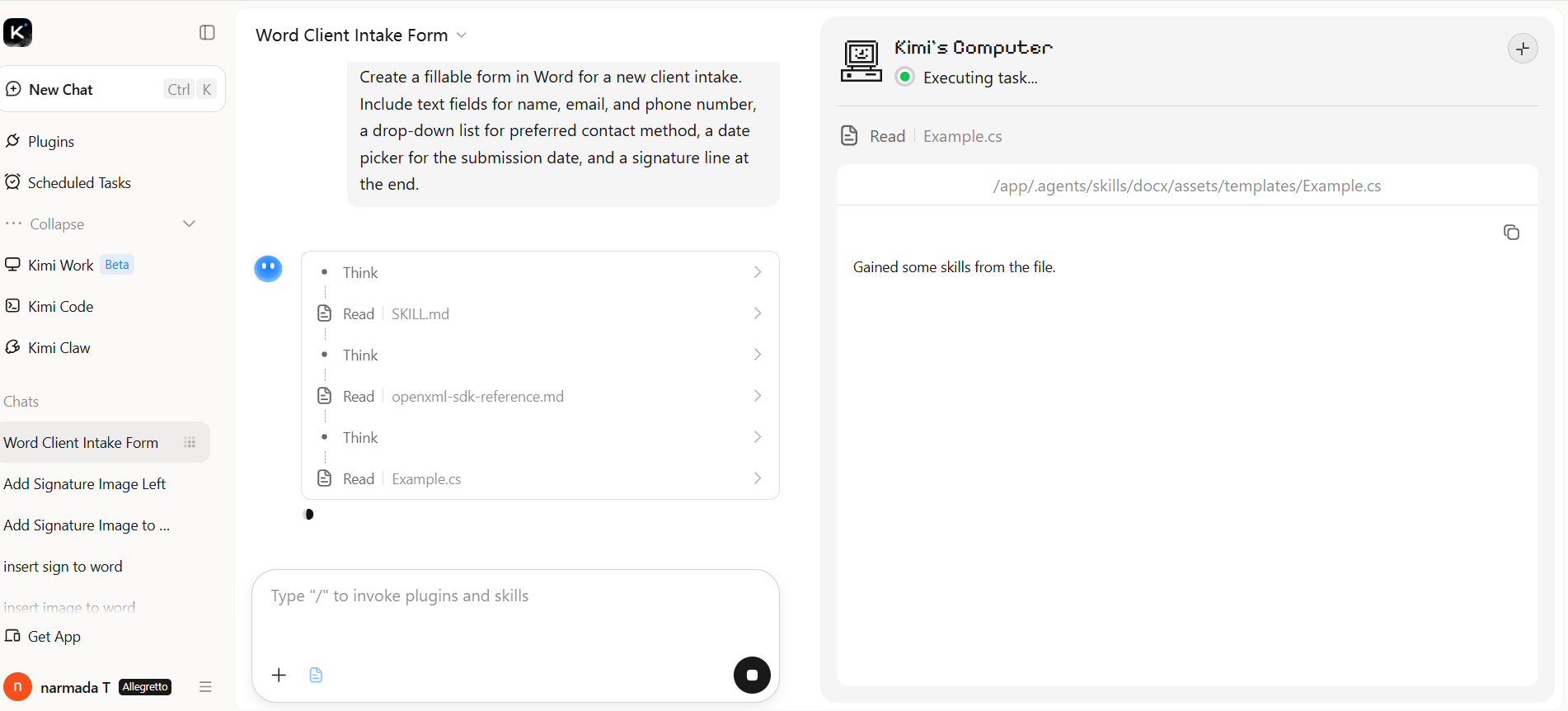Click the Kimi Claw icon
The width and height of the screenshot is (1568, 711).
12,347
